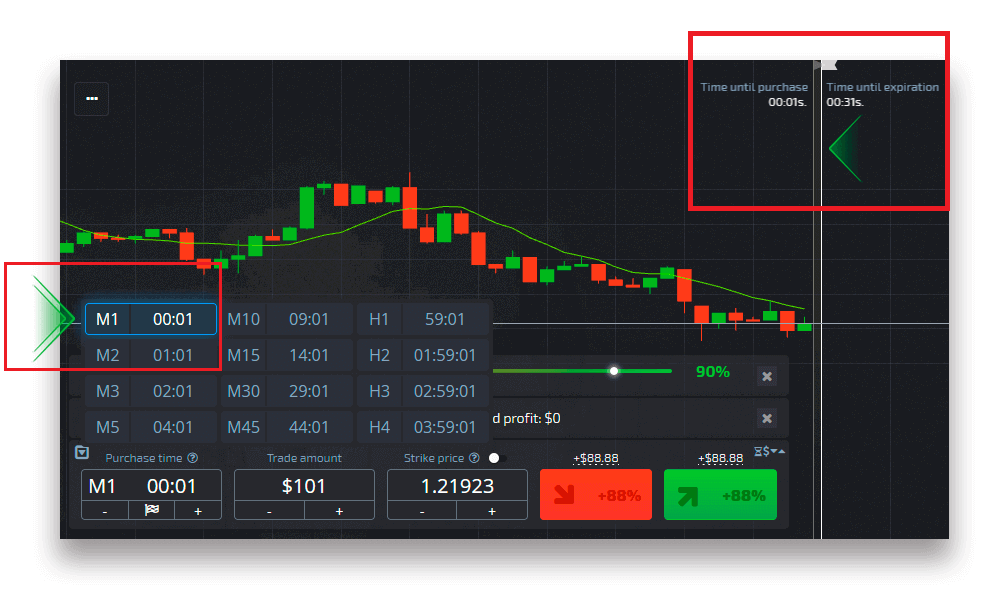The width and height of the screenshot is (1007, 596).
Task: Click the red down +88% trade button
Action: coord(596,495)
